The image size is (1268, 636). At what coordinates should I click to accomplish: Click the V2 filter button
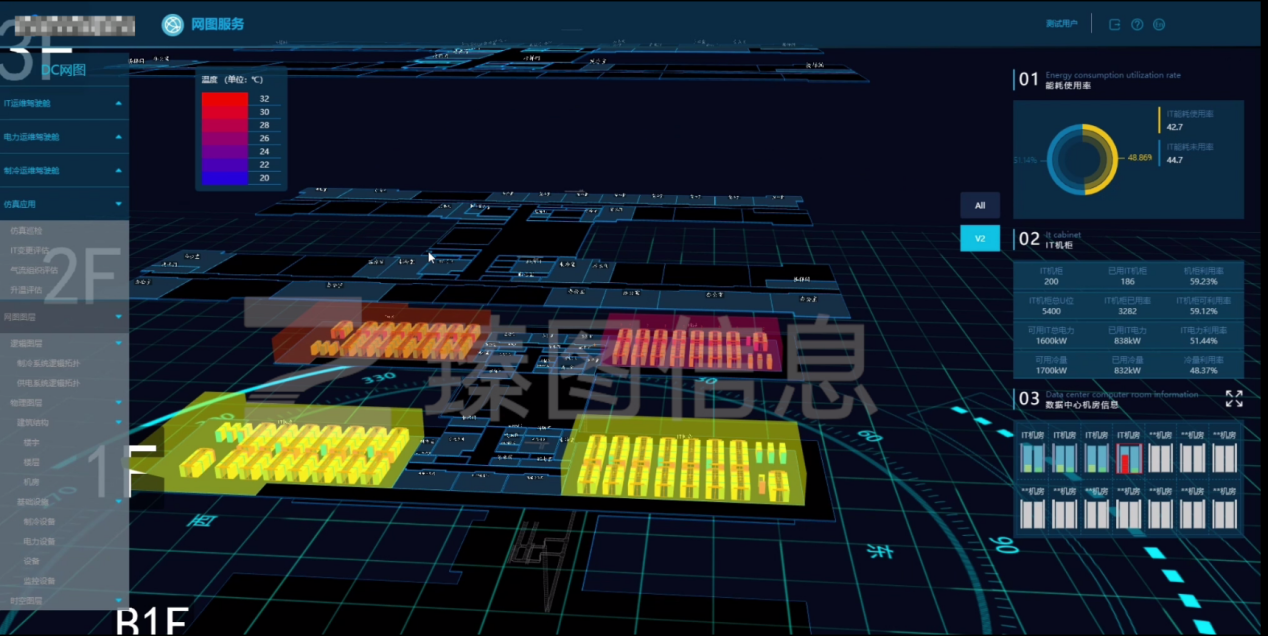(980, 238)
